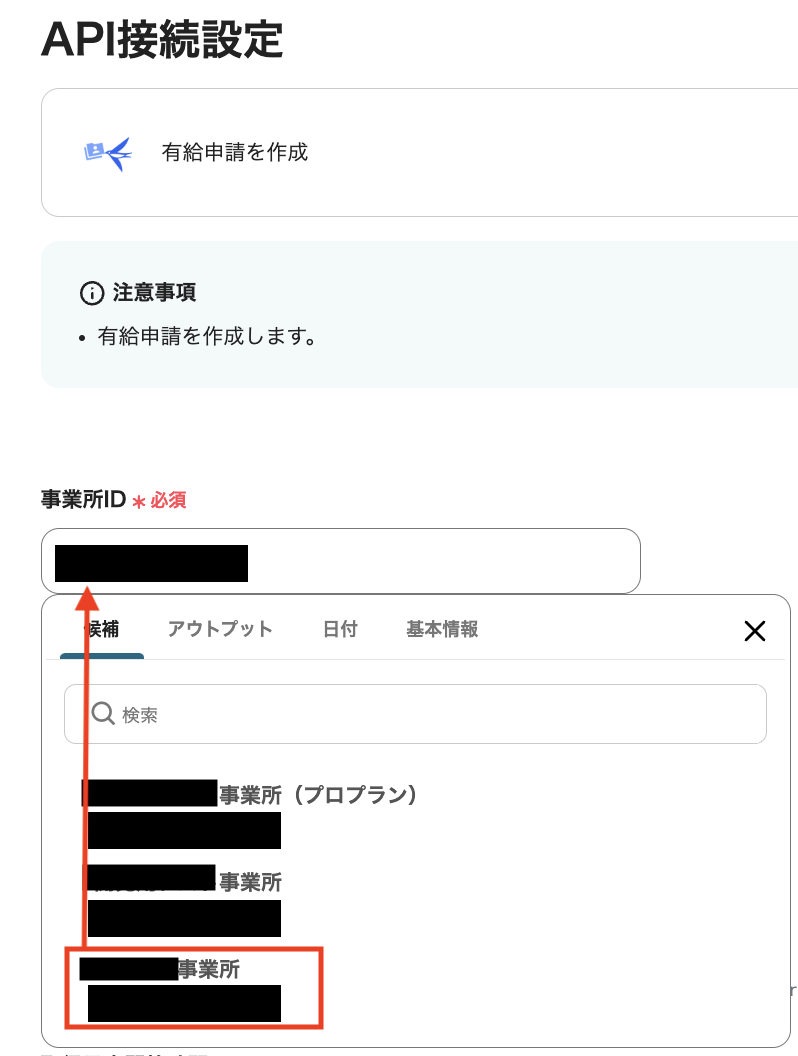
Task: Switch to the アウトプット tab
Action: coord(221,629)
